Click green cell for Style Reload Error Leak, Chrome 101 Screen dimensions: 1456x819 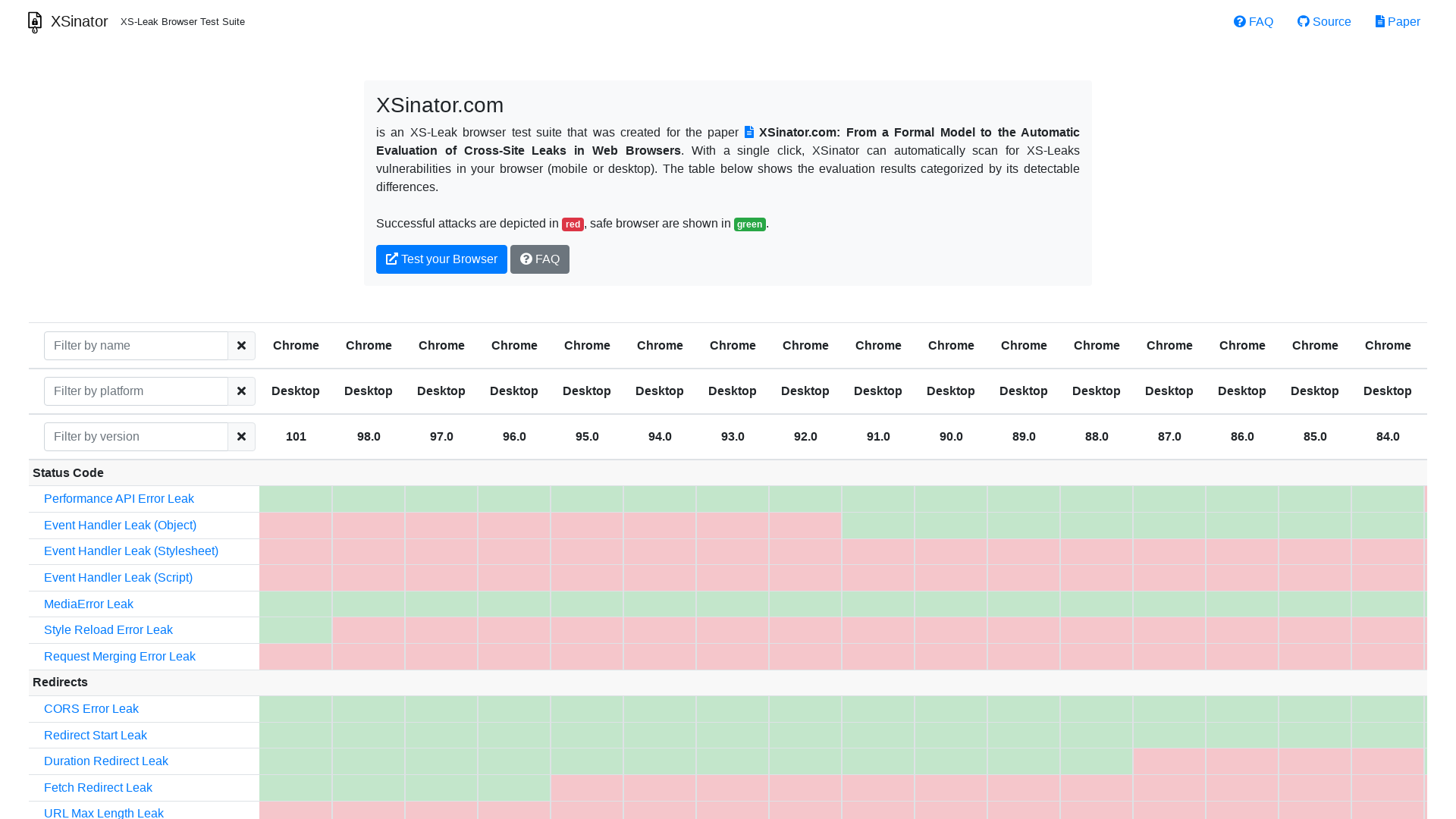tap(296, 630)
